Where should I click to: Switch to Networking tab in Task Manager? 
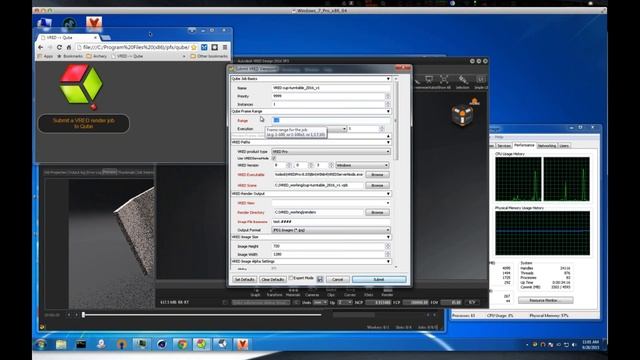547,146
